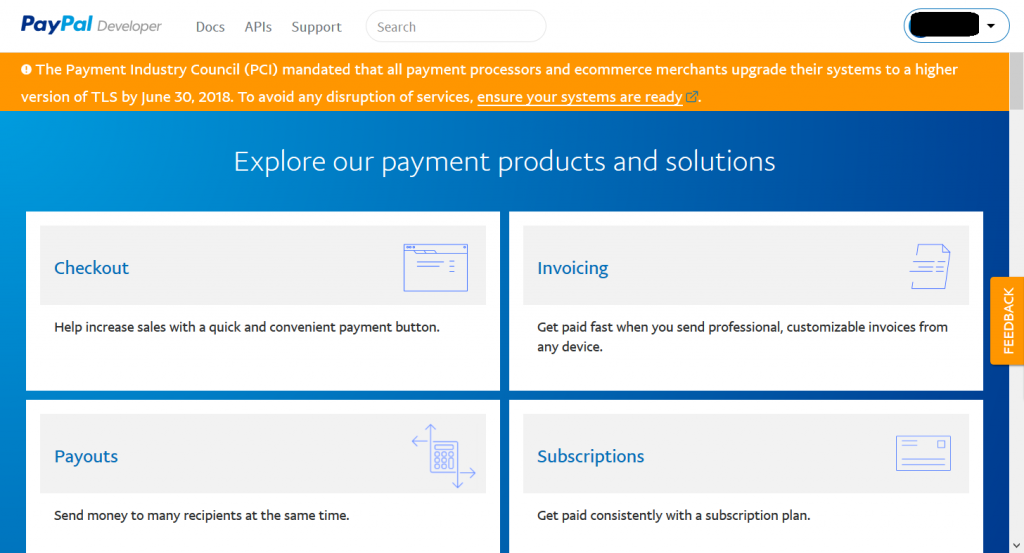Viewport: 1024px width, 553px height.
Task: Select the Subscriptions product heading
Action: (591, 456)
